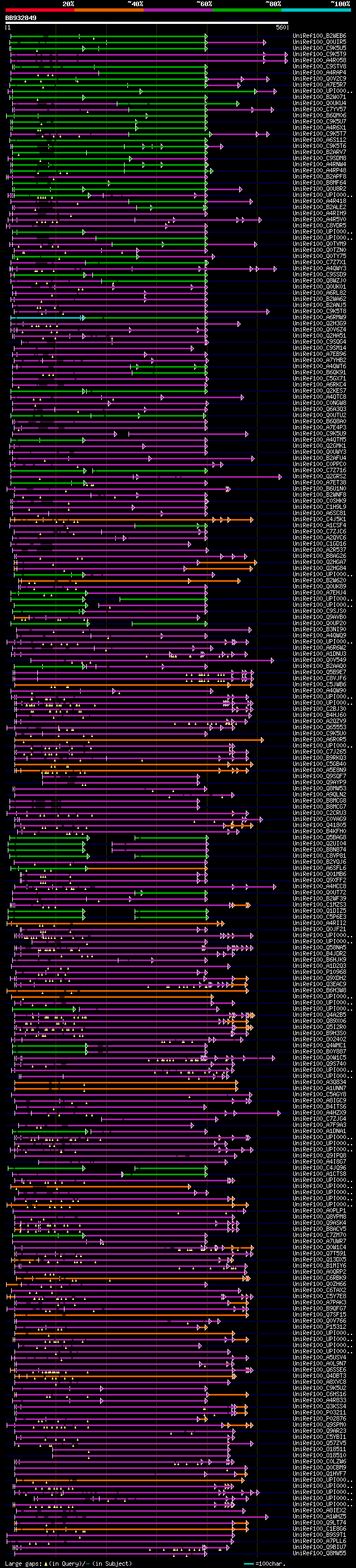Select row label UniRef100_Q6A3Q3
Screen dimensions: 356x1568
[319, 409]
